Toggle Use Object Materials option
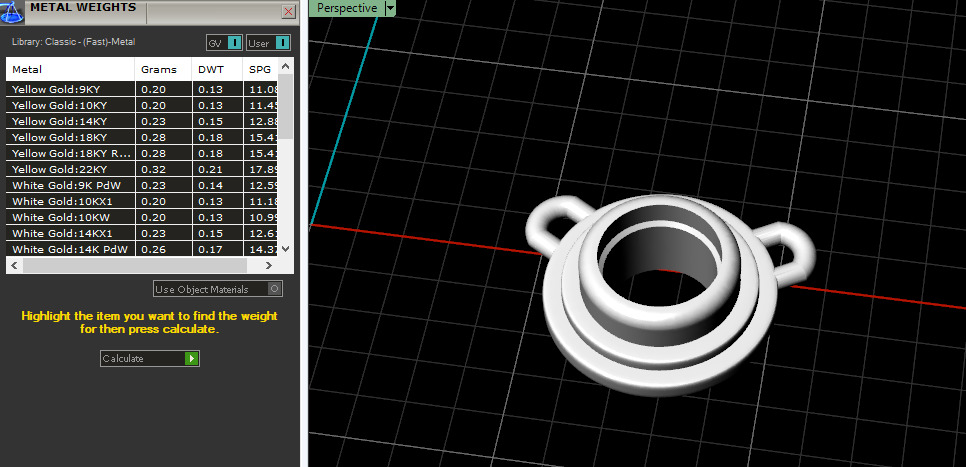Screen dimensions: 966x467 coord(217,289)
